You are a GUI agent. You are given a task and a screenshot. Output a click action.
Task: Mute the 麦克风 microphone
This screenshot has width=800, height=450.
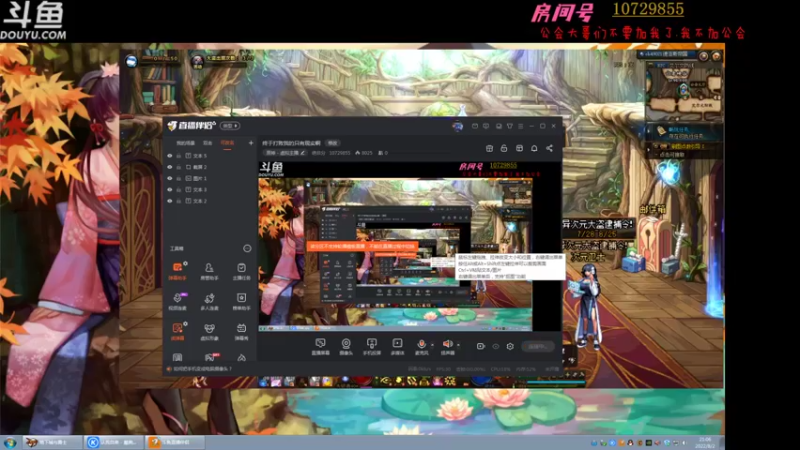click(421, 346)
